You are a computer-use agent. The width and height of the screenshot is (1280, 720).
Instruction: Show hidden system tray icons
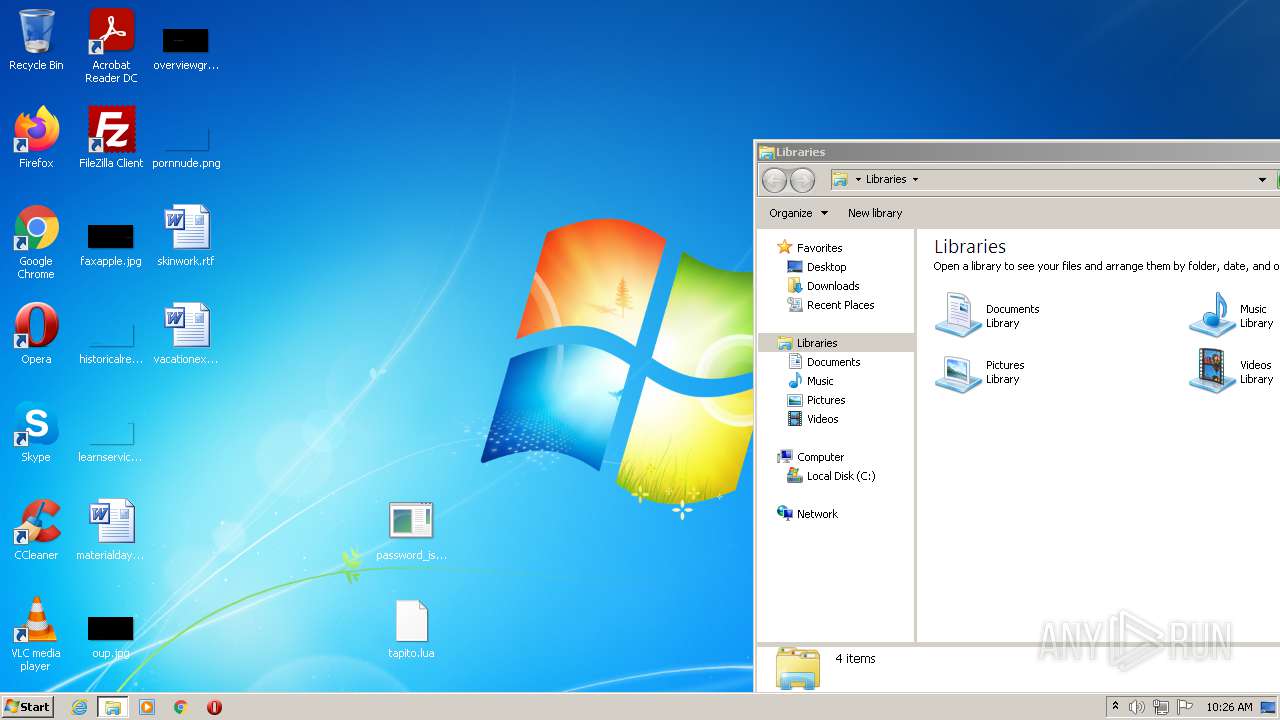click(1115, 707)
